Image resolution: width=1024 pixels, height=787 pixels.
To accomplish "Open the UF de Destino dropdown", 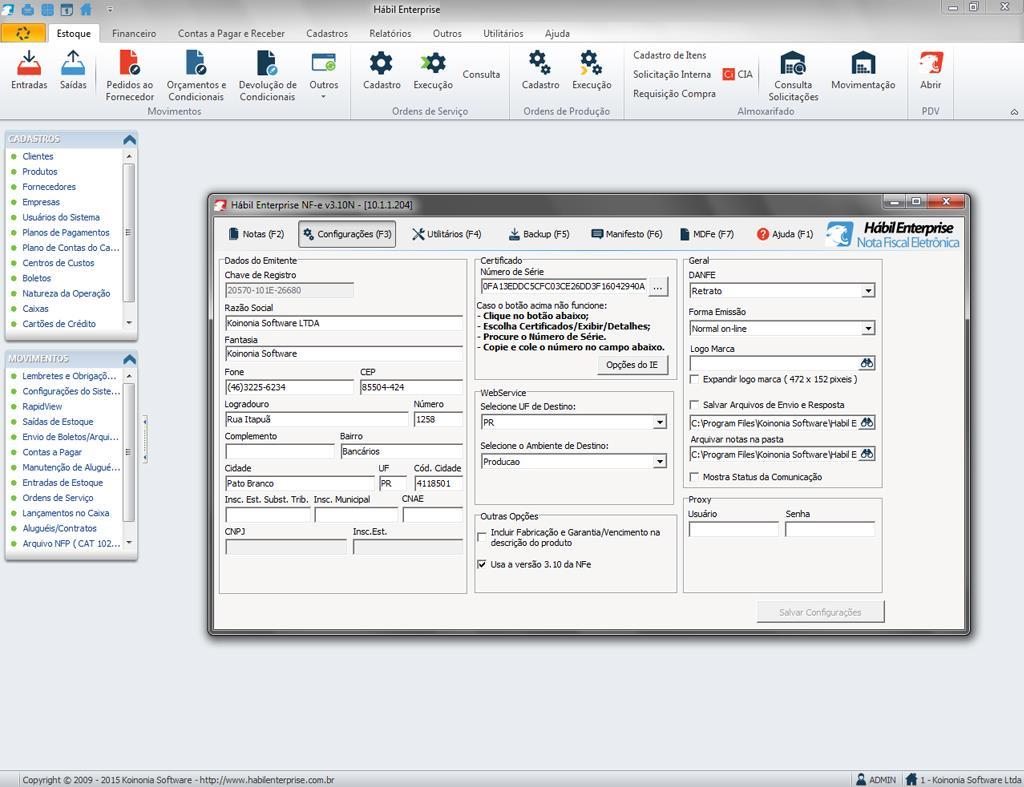I will [x=660, y=423].
